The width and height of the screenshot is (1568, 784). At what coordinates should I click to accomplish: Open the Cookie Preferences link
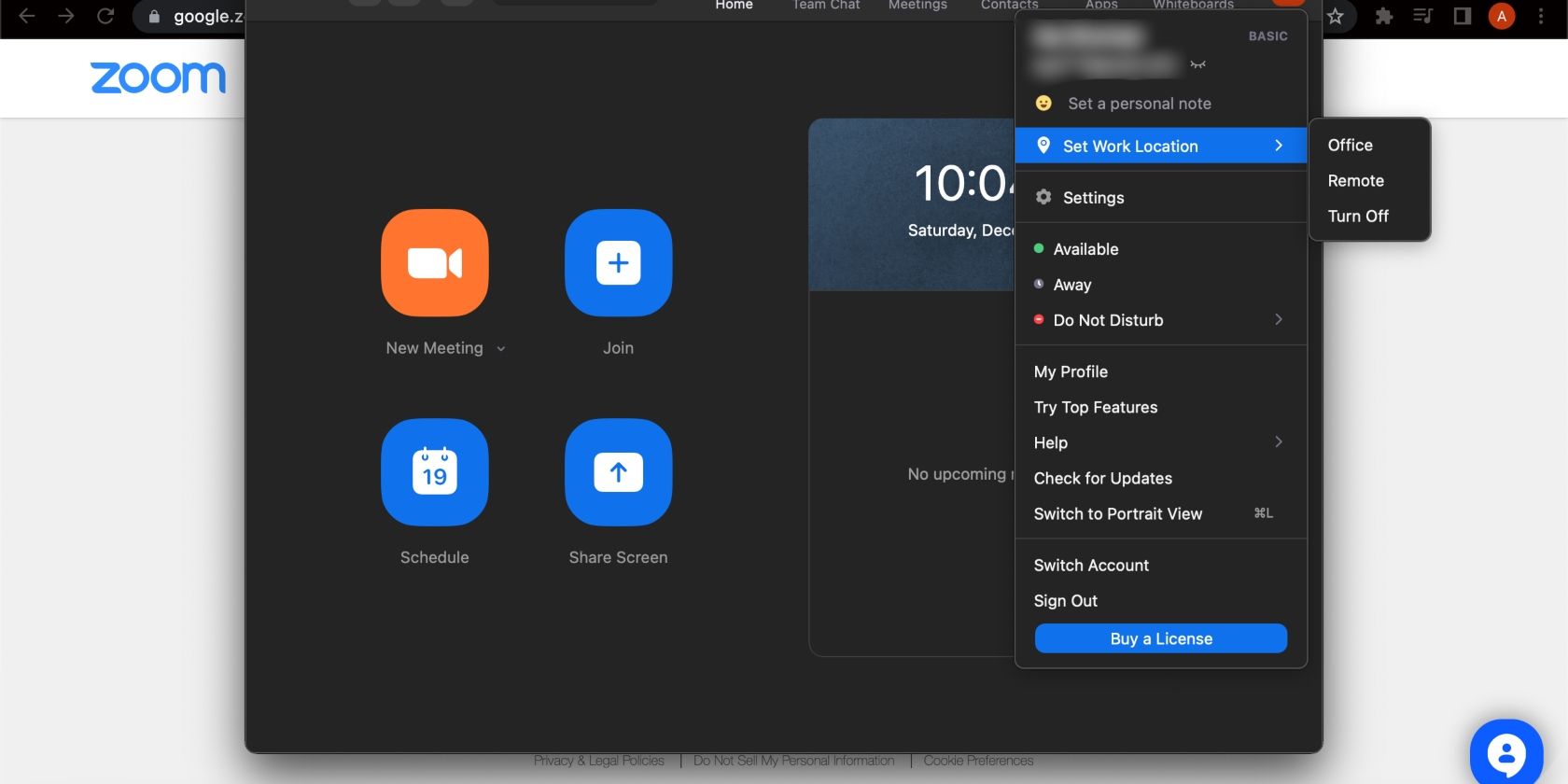pos(978,761)
